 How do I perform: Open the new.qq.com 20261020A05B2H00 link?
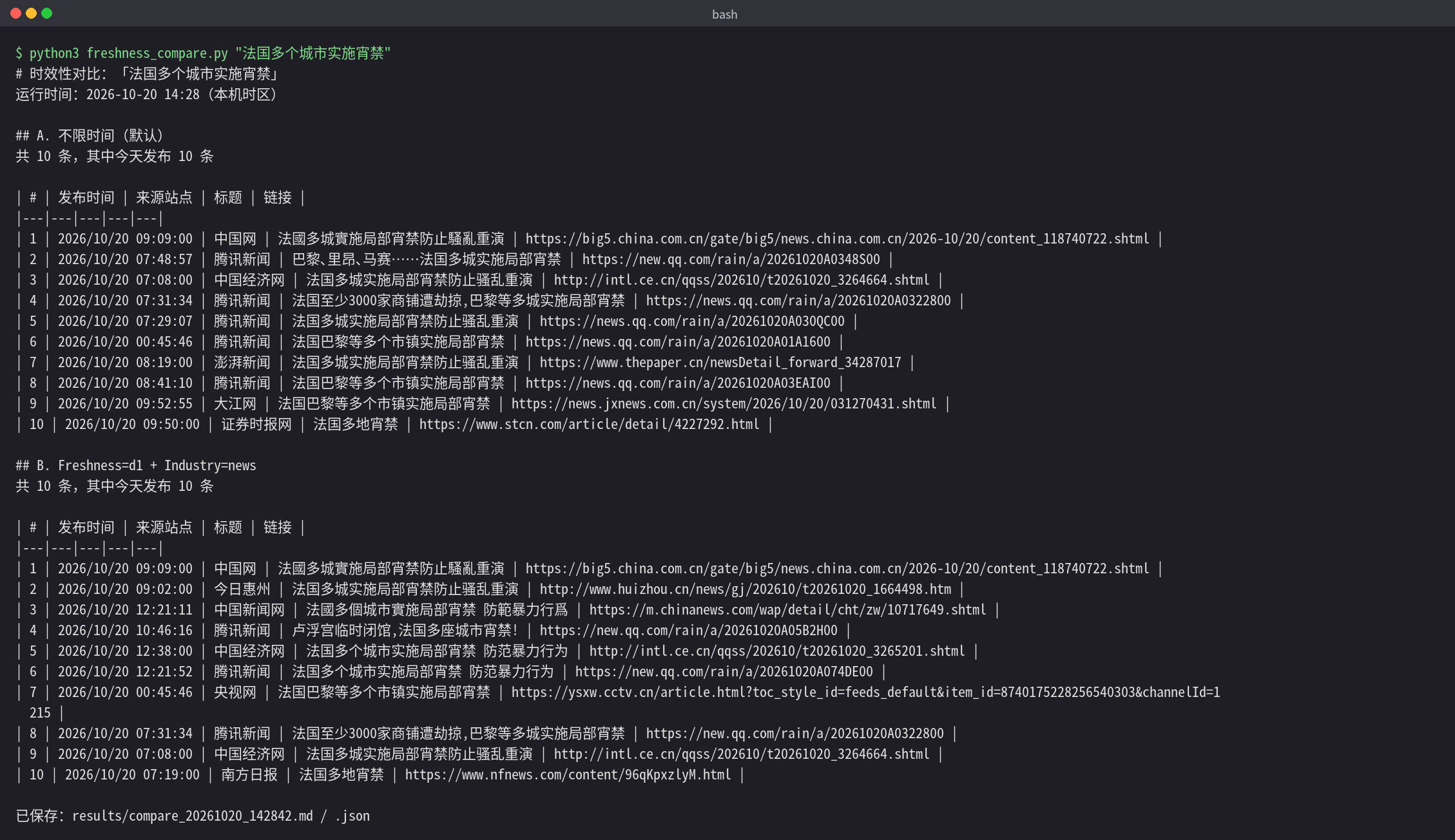click(x=688, y=631)
